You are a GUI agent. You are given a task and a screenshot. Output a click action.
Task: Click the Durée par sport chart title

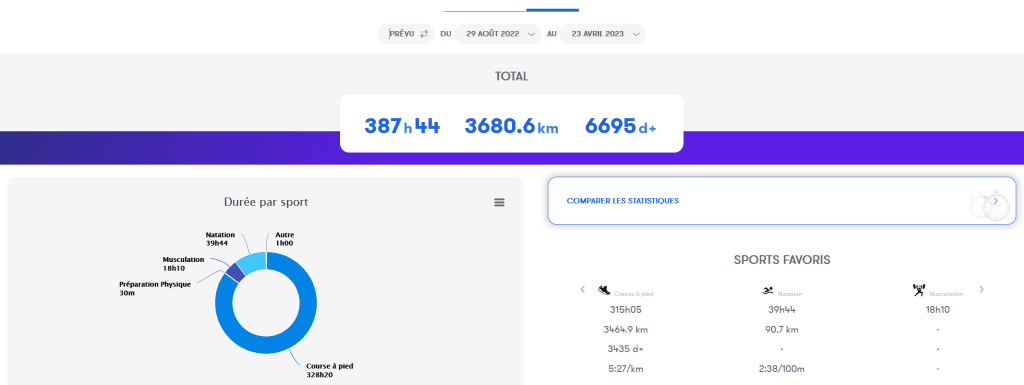pos(266,202)
